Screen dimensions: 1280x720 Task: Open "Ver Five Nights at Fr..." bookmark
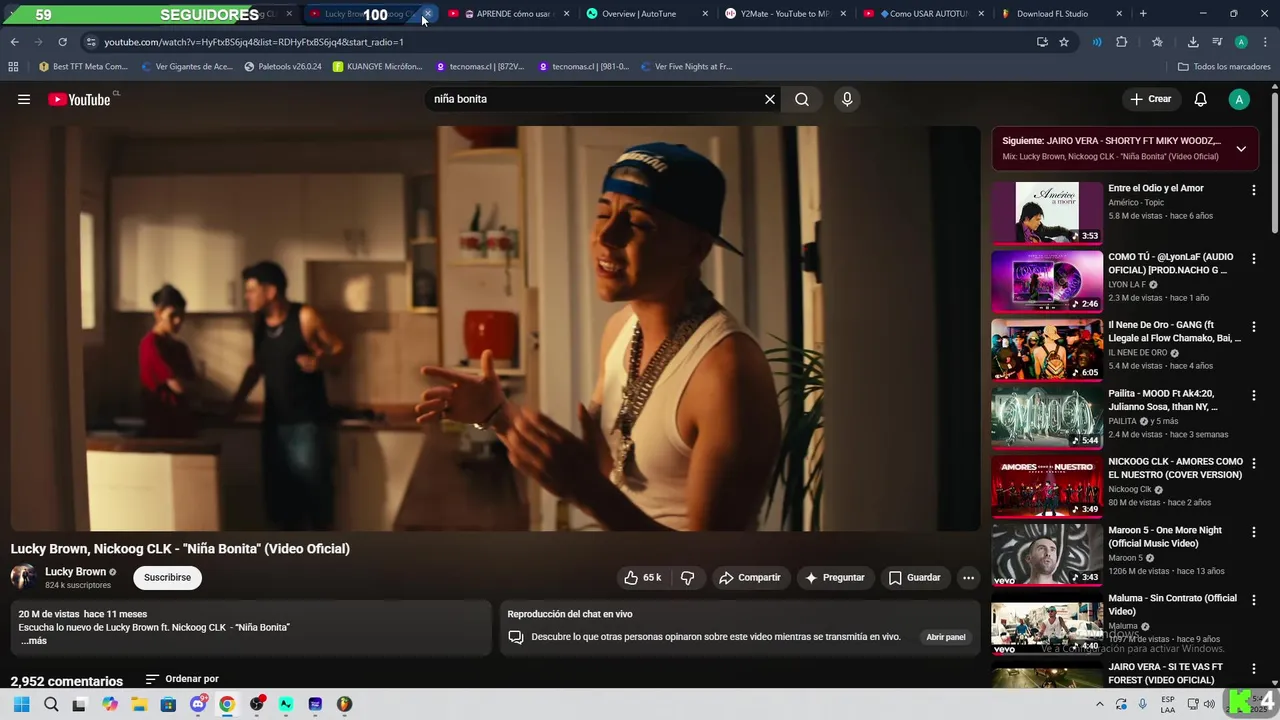(686, 67)
